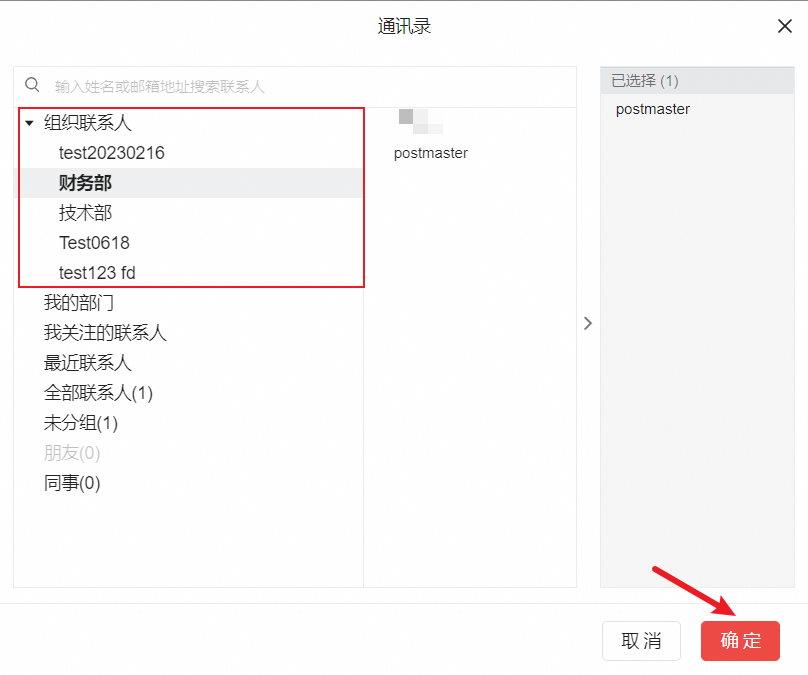Collapse the 组织联系人 tree node
Screen dimensions: 808x675
click(x=29, y=124)
